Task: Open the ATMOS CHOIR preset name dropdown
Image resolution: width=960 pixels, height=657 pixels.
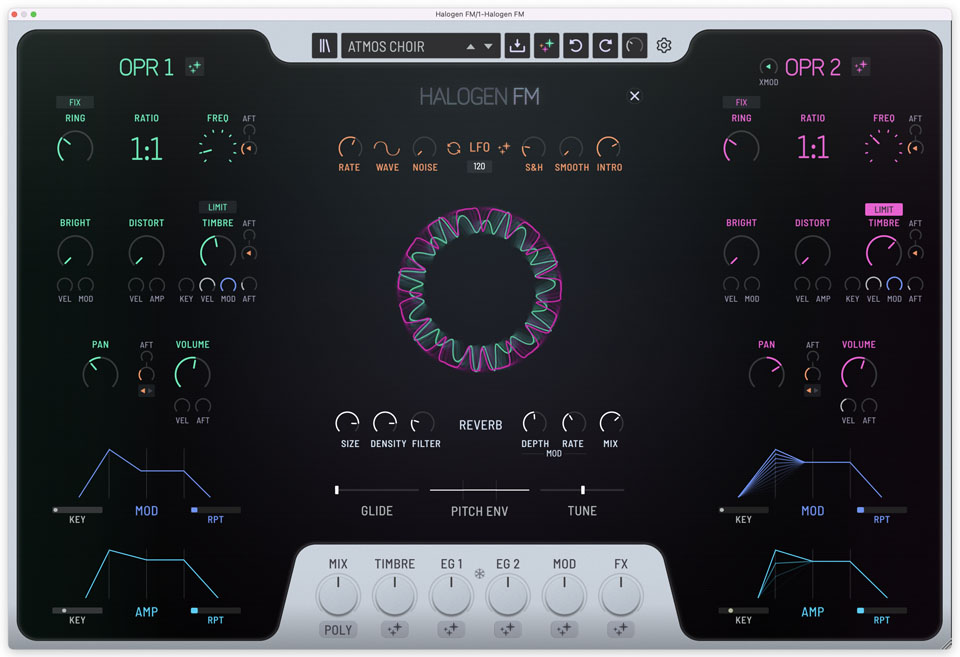Action: [x=421, y=46]
